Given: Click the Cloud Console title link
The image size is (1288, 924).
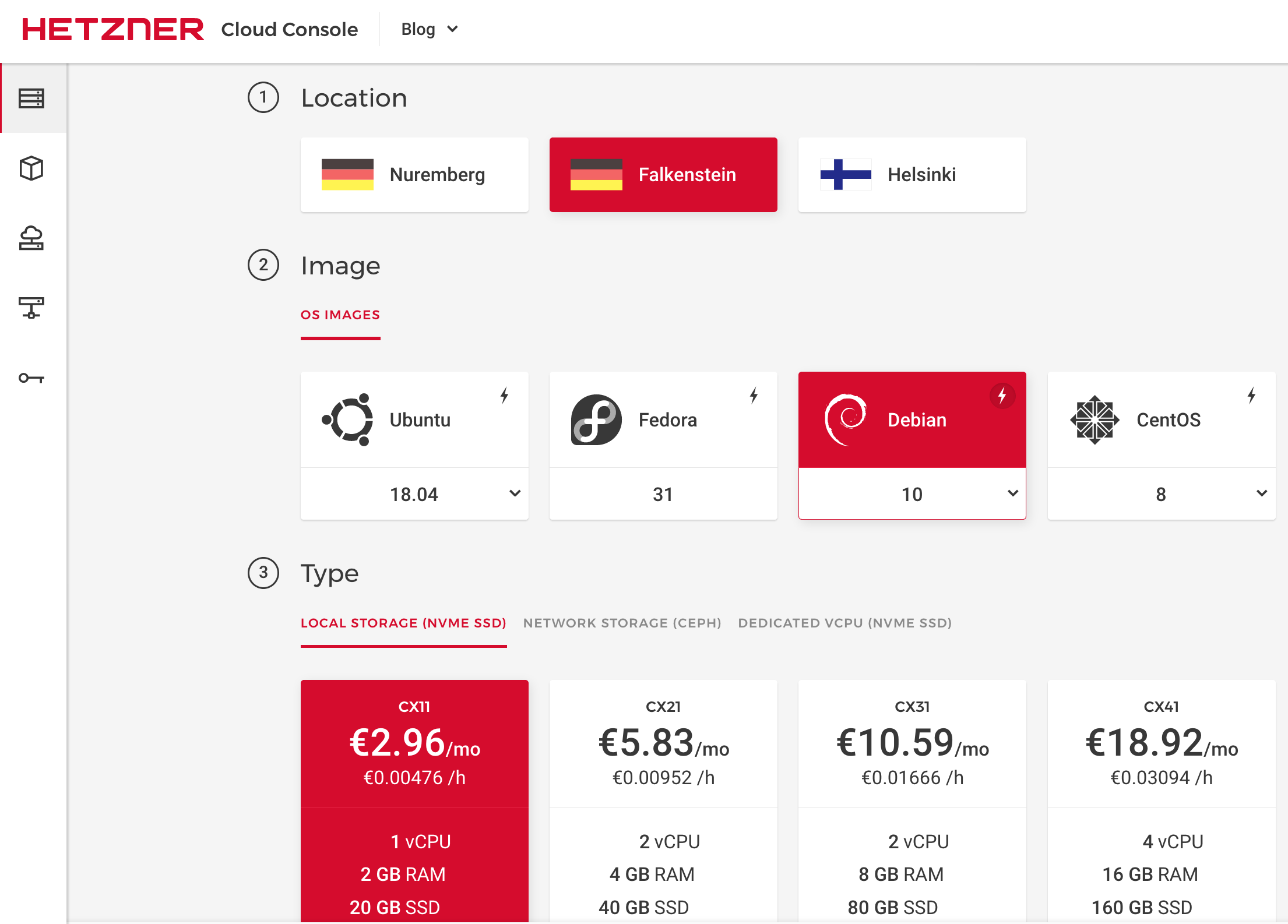Looking at the screenshot, I should [290, 30].
